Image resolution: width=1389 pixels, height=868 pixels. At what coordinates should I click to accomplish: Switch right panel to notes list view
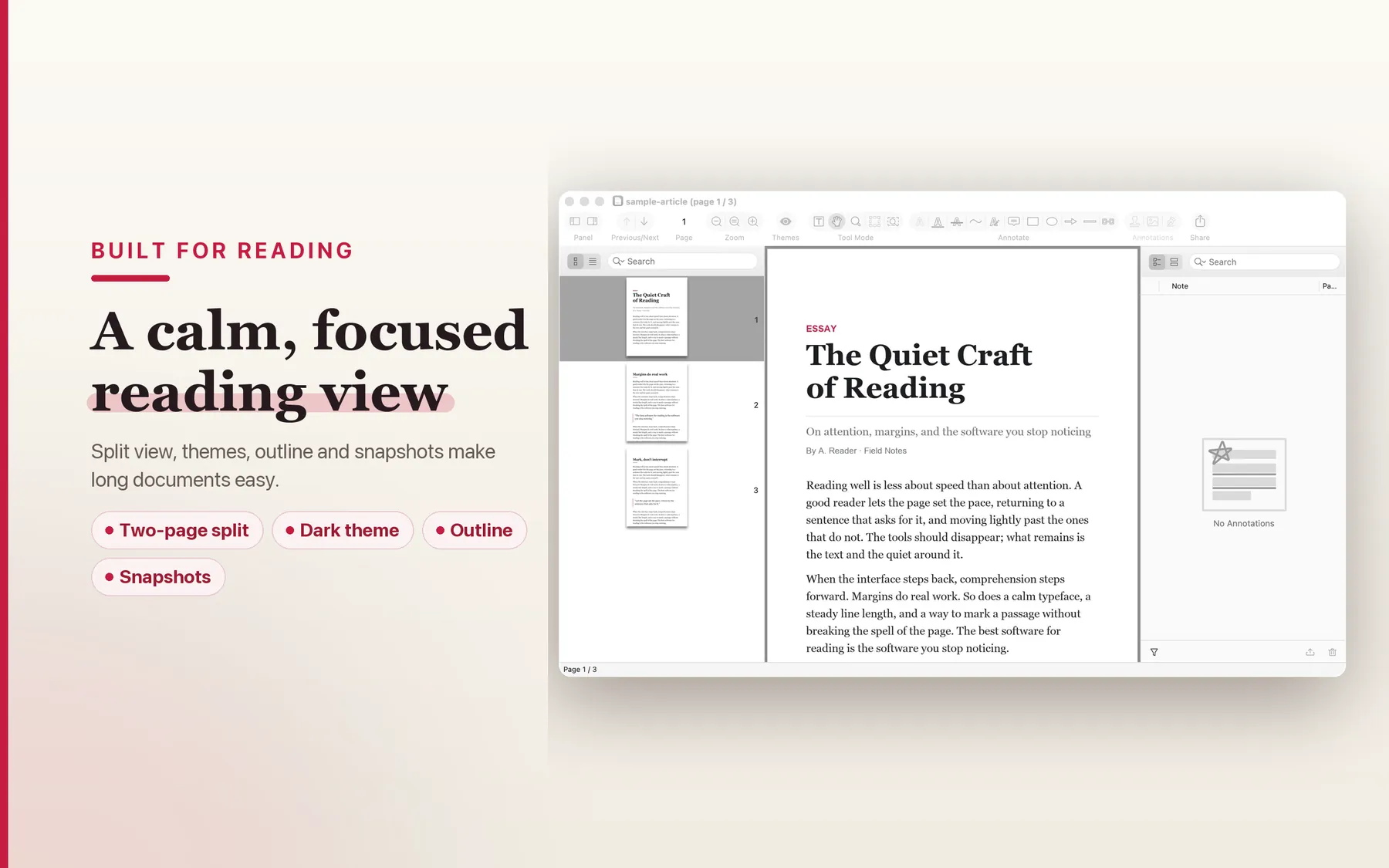point(1157,262)
